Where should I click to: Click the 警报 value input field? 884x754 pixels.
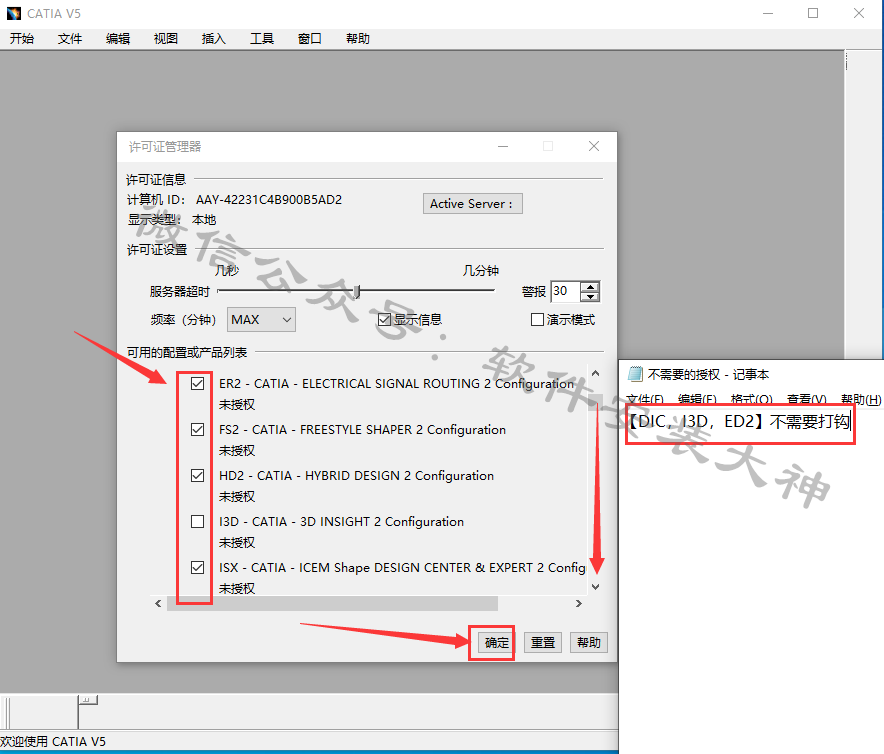coord(565,291)
